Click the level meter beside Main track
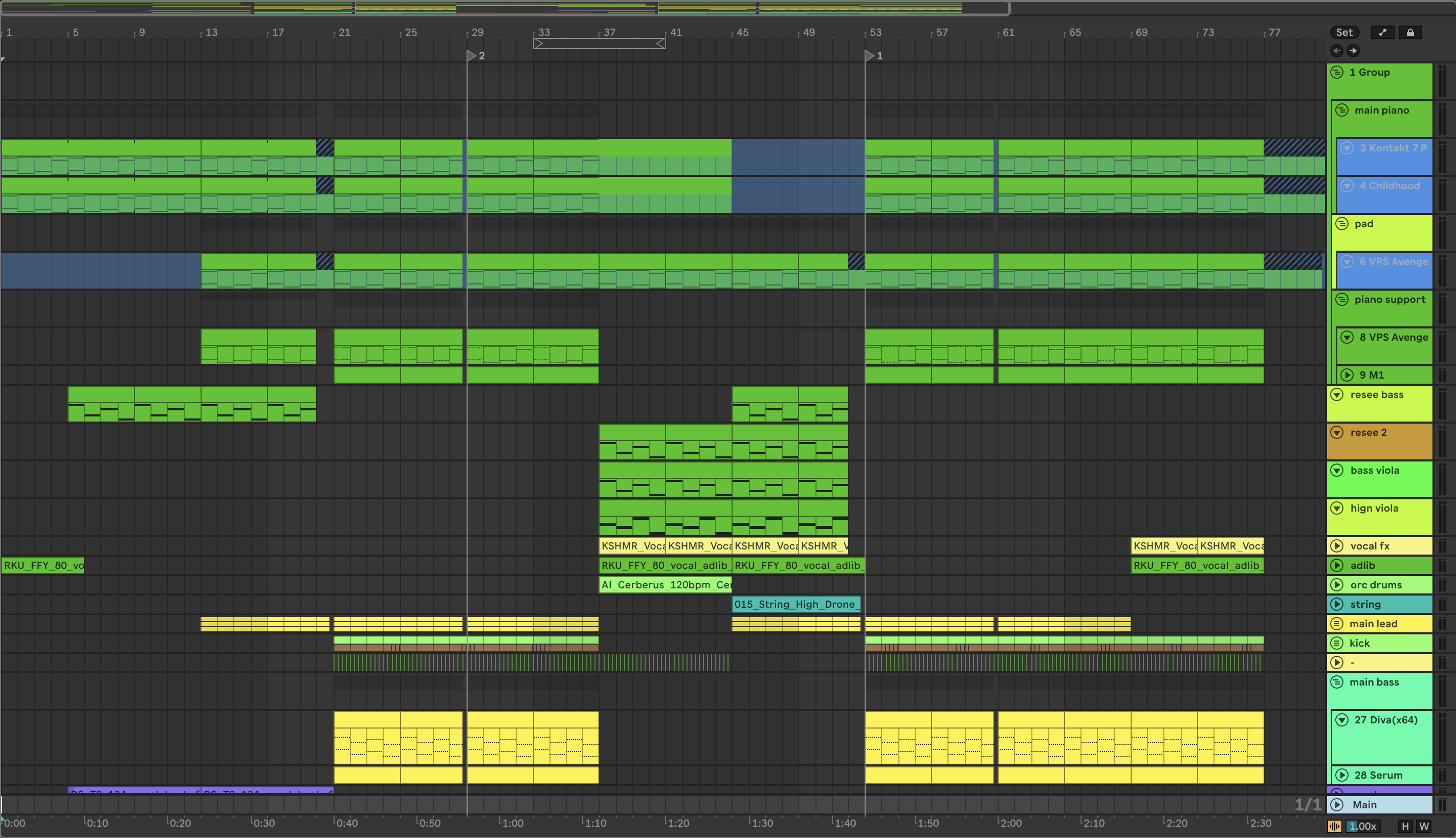The height and width of the screenshot is (838, 1456). pyautogui.click(x=1442, y=805)
